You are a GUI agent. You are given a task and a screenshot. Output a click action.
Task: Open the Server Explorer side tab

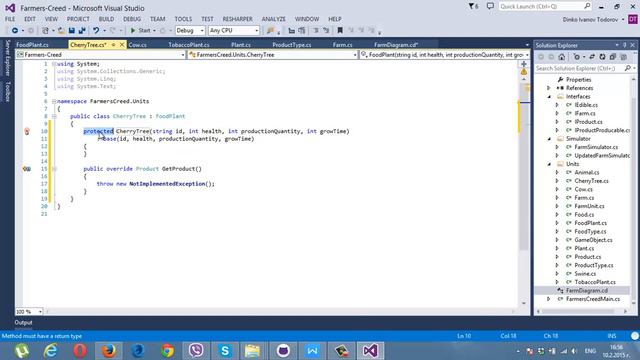[7, 58]
